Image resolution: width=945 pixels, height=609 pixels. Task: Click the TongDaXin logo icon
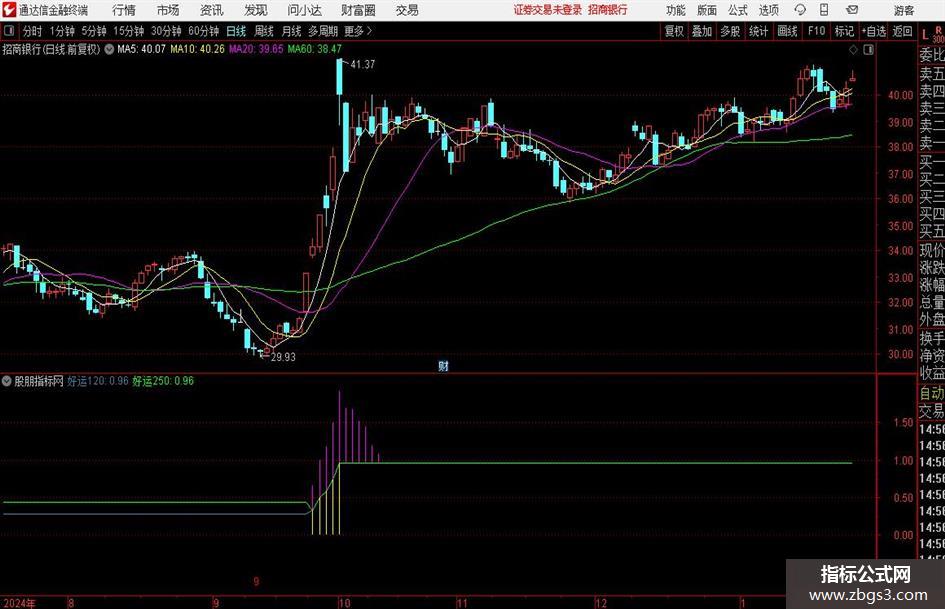click(x=9, y=10)
